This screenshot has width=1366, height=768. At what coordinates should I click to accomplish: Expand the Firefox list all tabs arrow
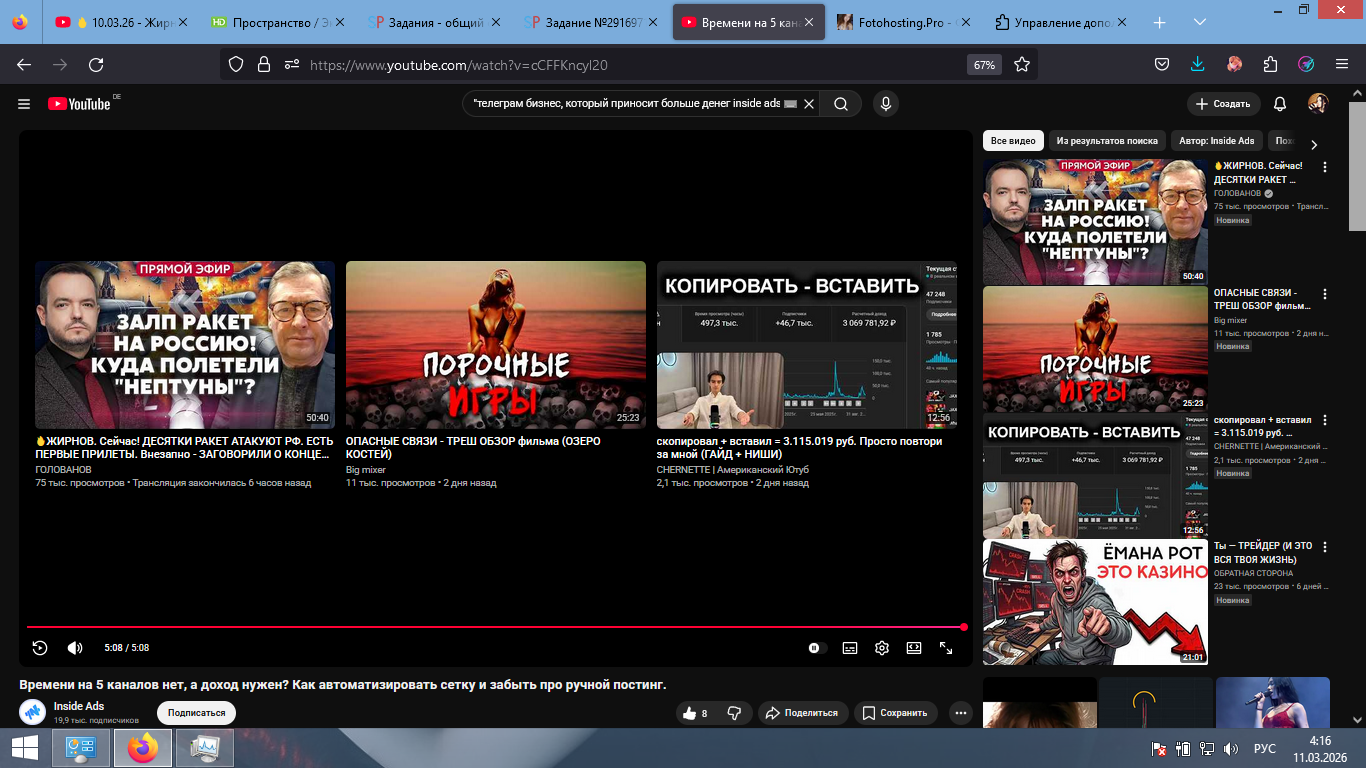pyautogui.click(x=1200, y=22)
